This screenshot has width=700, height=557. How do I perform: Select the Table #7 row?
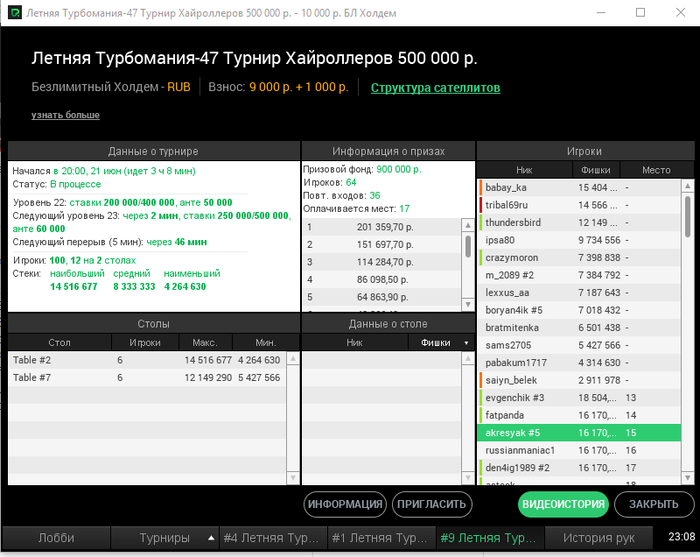[147, 378]
